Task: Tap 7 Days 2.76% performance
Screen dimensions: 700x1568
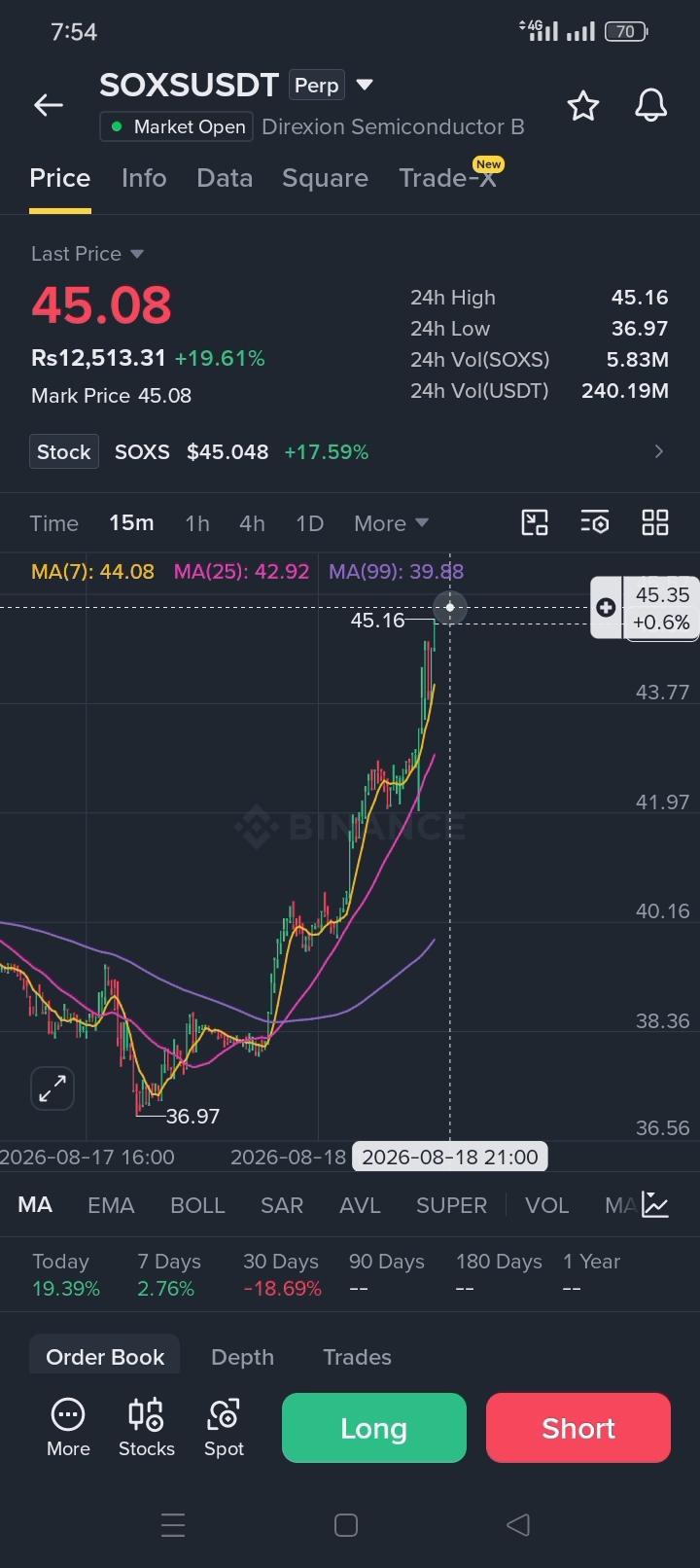Action: 169,1275
